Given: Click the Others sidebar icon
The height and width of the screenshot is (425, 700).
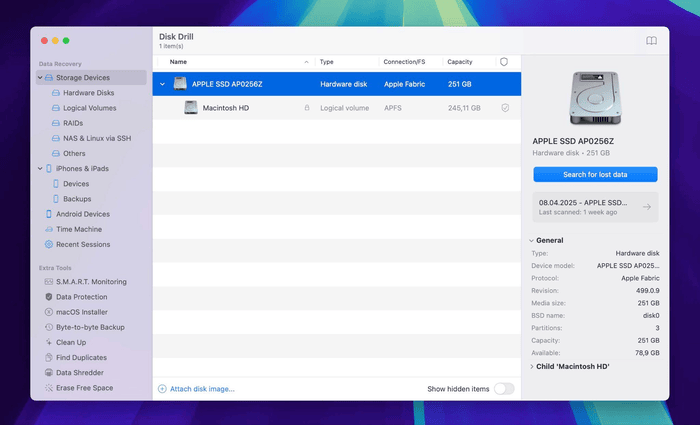Looking at the screenshot, I should [x=56, y=154].
